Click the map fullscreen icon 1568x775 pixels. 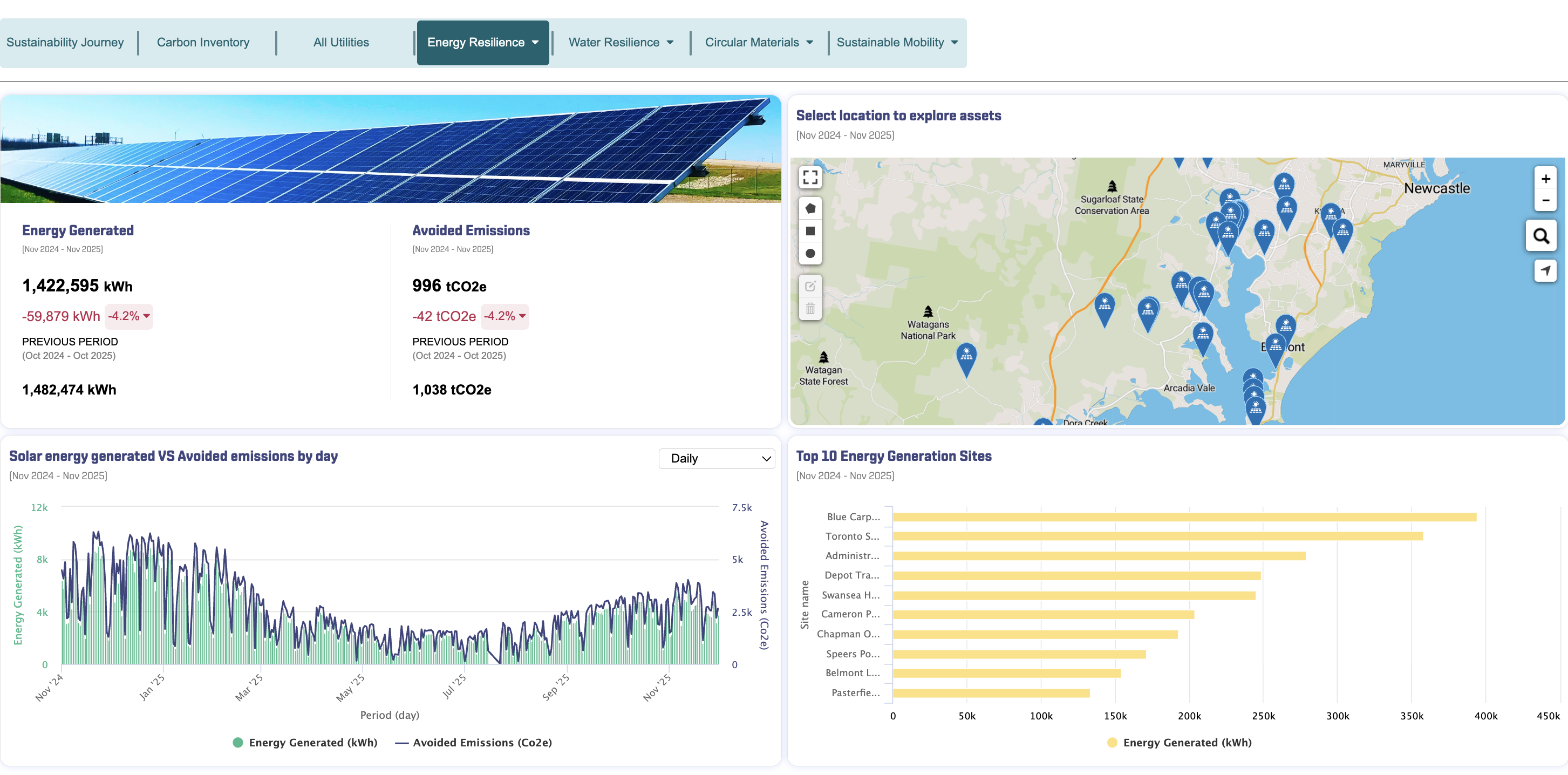coord(810,177)
